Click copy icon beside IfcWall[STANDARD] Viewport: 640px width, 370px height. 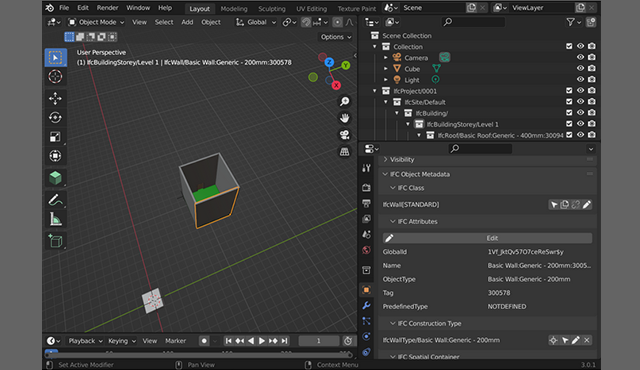[x=565, y=204]
